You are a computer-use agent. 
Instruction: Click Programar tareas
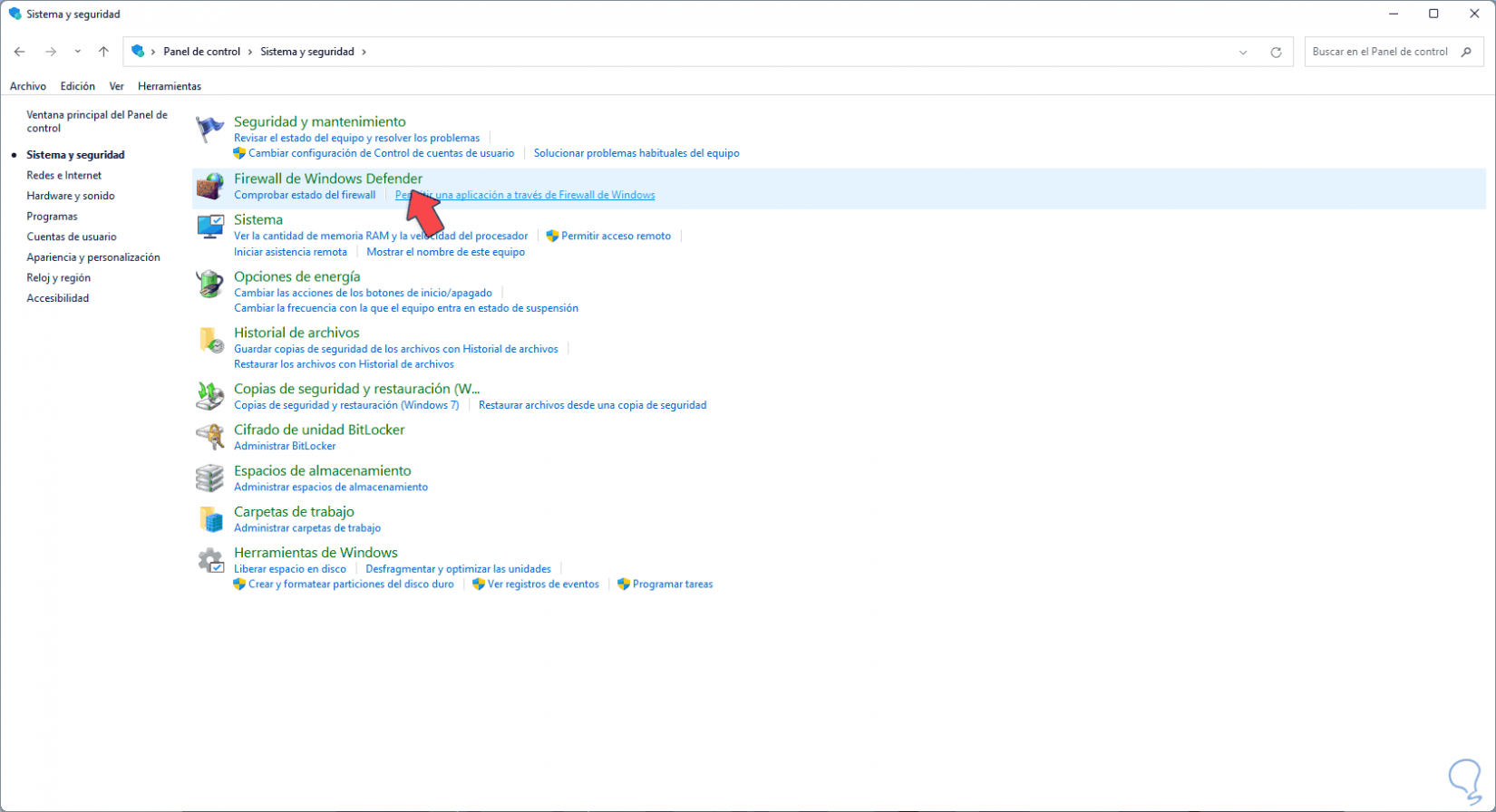[673, 585]
